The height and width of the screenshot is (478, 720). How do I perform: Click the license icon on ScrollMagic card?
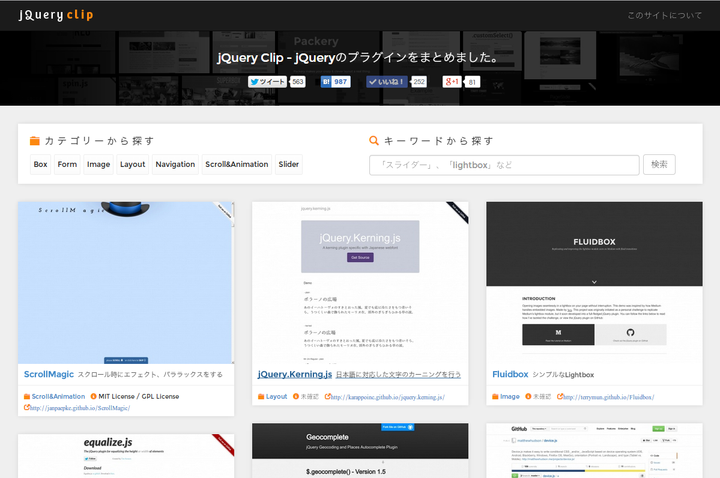[x=93, y=396]
